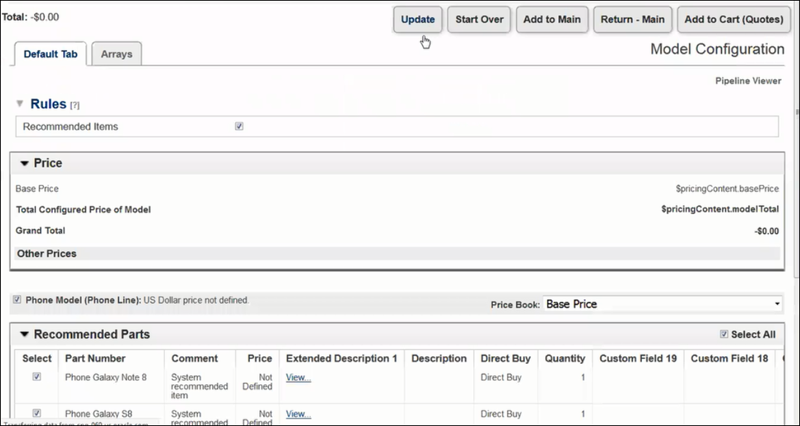
Task: Open the Pipeline Viewer link
Action: pyautogui.click(x=748, y=78)
